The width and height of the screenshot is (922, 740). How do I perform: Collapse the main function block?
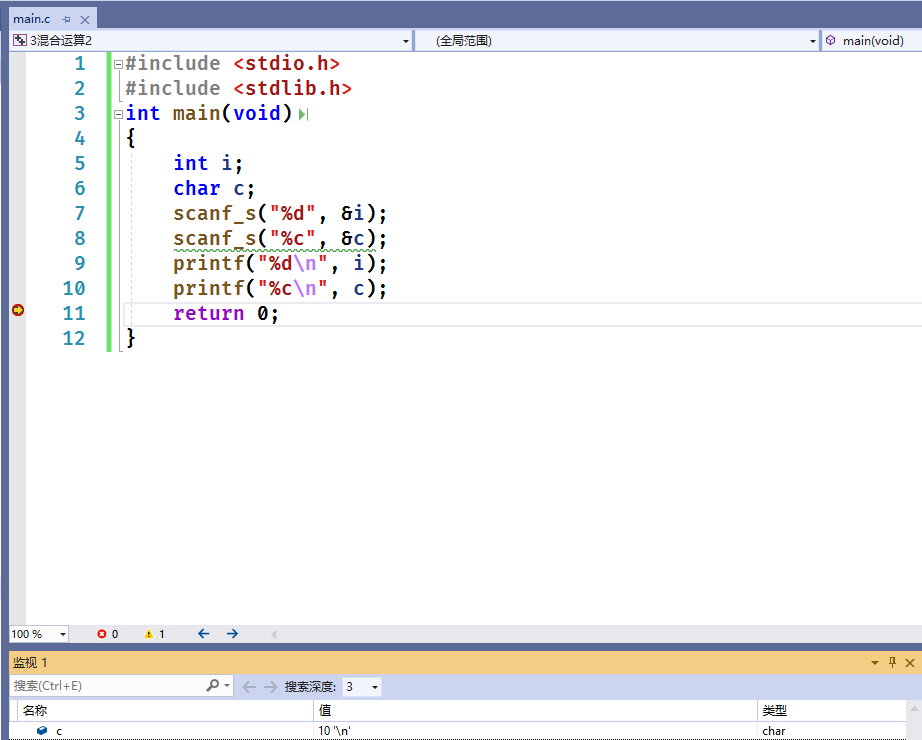click(118, 114)
